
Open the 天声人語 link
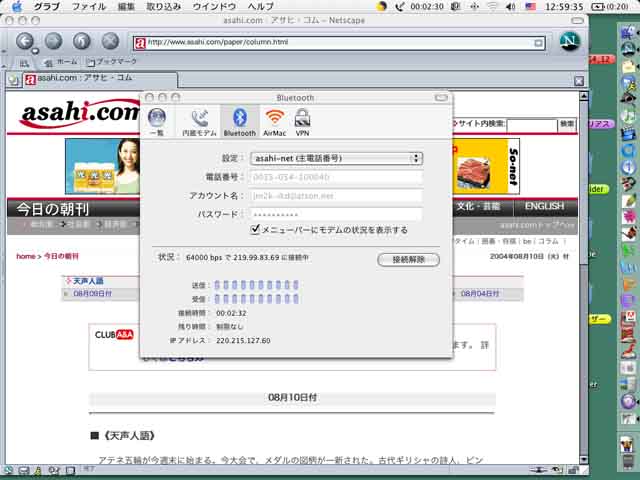point(88,281)
